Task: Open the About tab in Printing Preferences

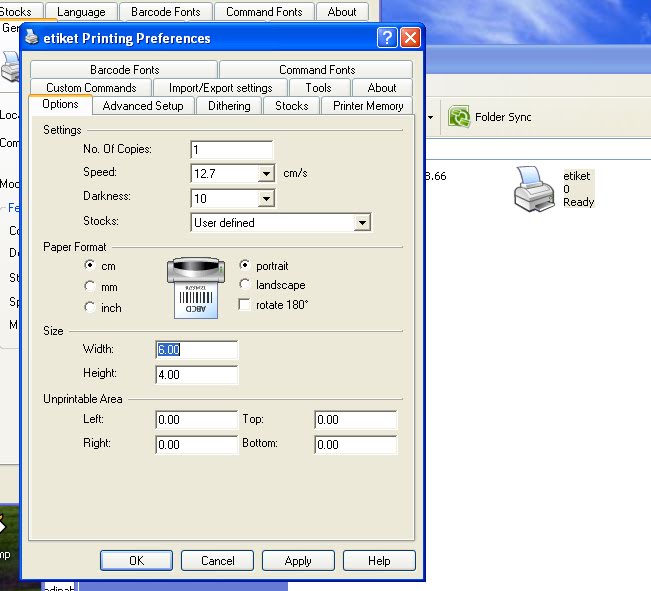Action: (x=382, y=88)
